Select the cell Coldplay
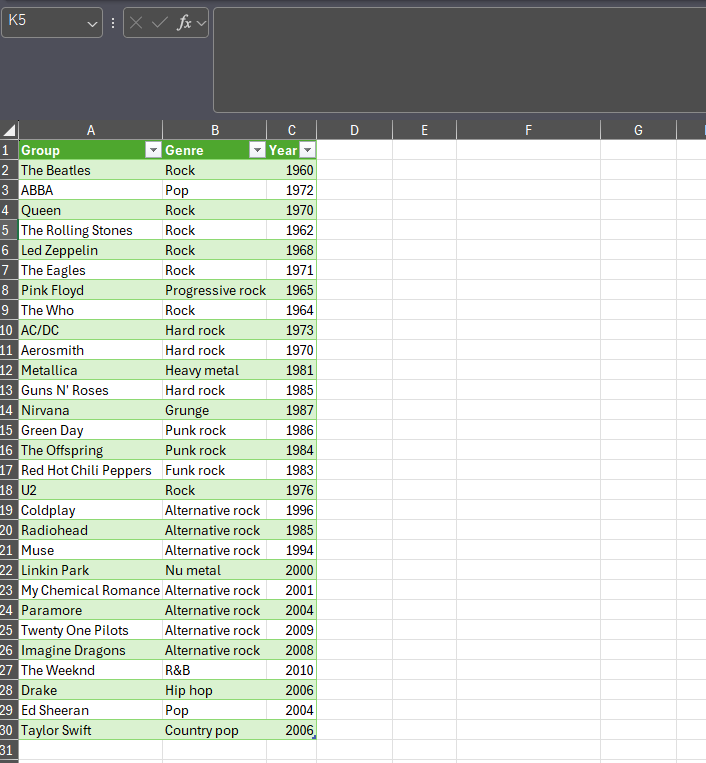706x763 pixels. coord(91,510)
